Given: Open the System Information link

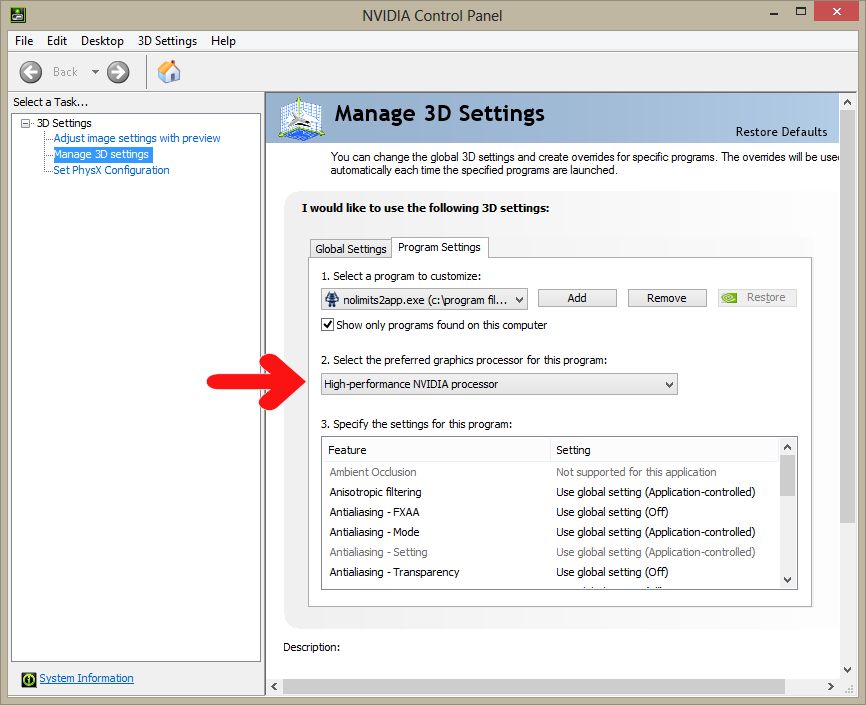Looking at the screenshot, I should (86, 678).
